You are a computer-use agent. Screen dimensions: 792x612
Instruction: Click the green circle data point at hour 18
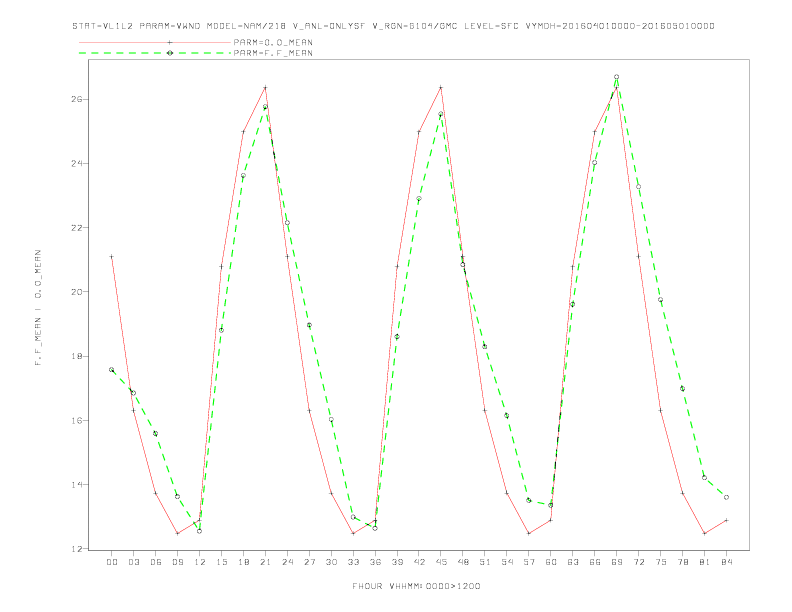(243, 176)
